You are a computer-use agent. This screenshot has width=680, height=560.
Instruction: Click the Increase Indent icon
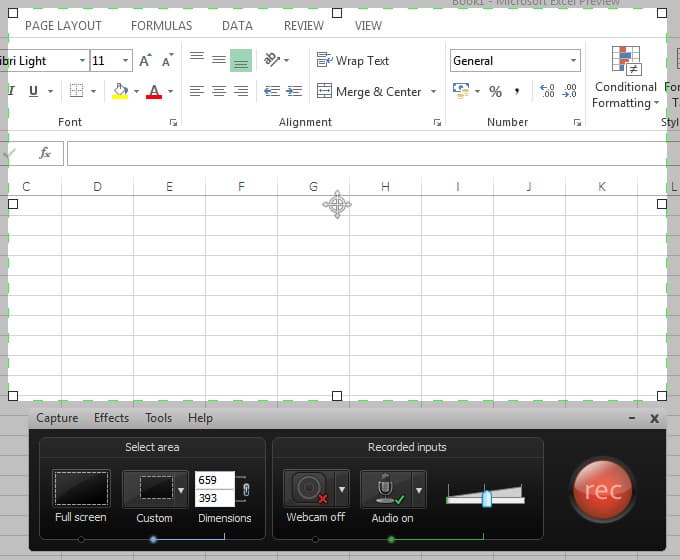tap(294, 91)
